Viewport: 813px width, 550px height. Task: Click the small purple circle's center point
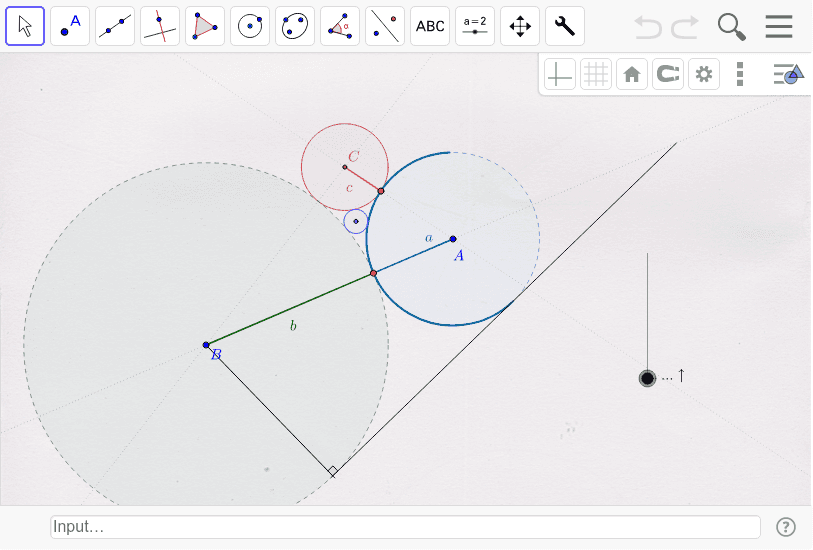(x=356, y=221)
